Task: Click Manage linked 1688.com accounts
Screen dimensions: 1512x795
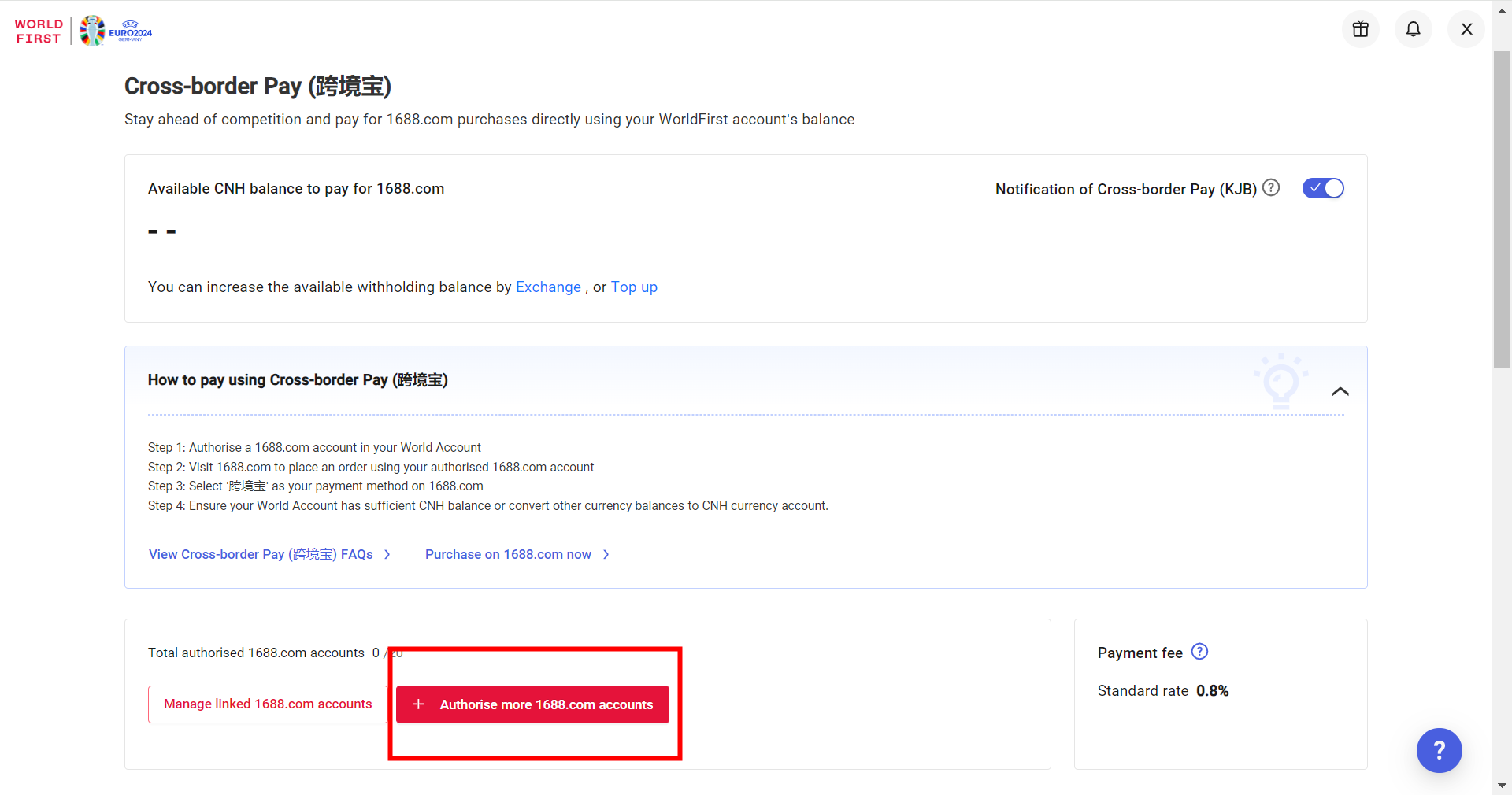Action: [268, 704]
